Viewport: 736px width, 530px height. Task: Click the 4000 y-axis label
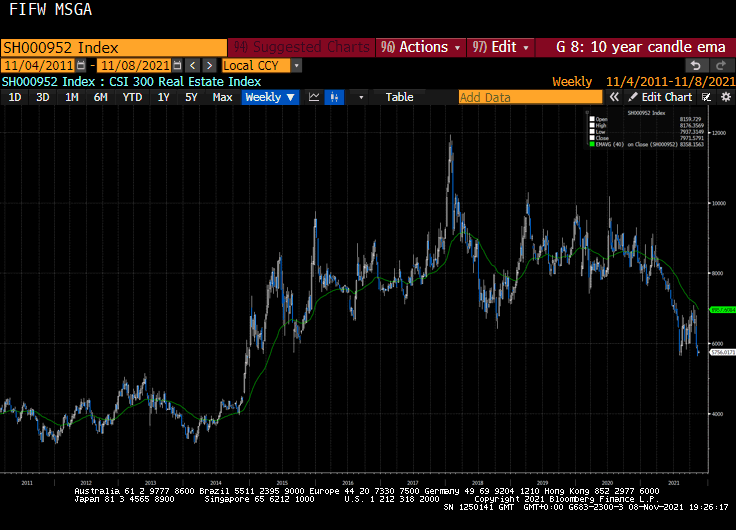click(718, 414)
